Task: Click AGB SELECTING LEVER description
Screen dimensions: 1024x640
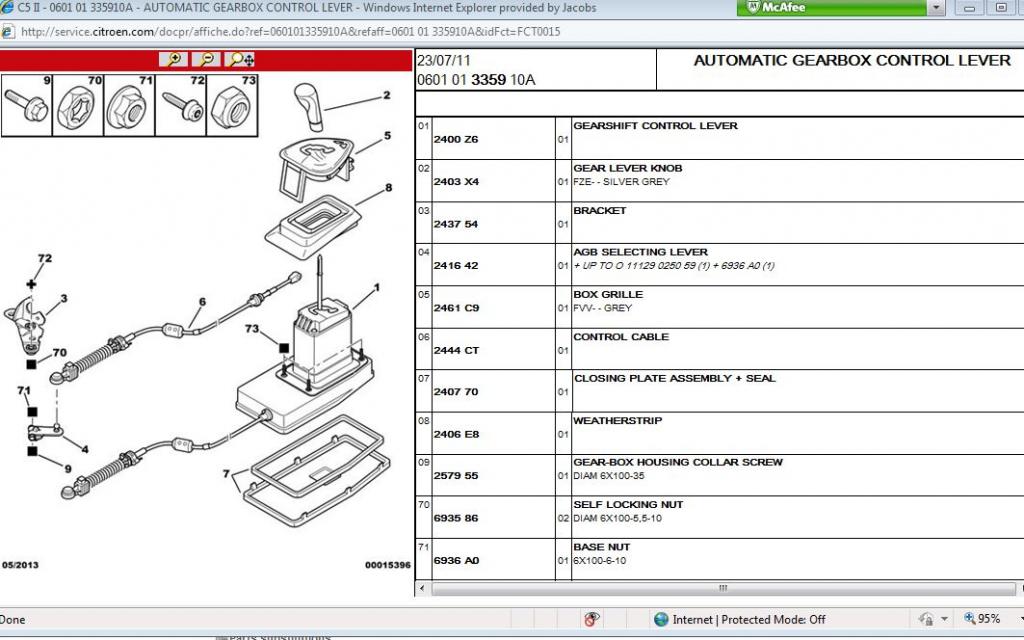Action: tap(640, 252)
